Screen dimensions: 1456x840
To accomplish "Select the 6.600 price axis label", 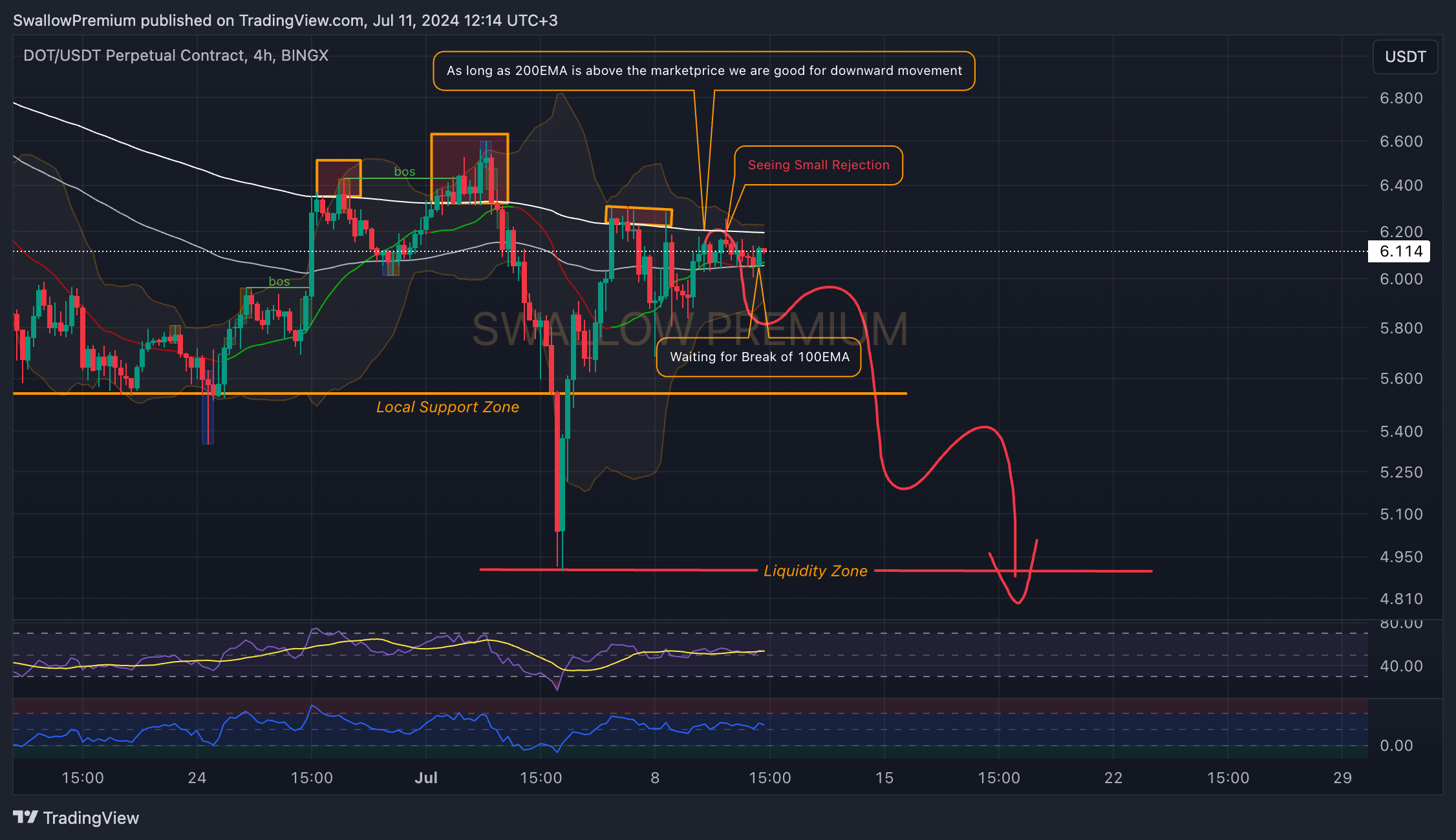I will pos(1401,142).
